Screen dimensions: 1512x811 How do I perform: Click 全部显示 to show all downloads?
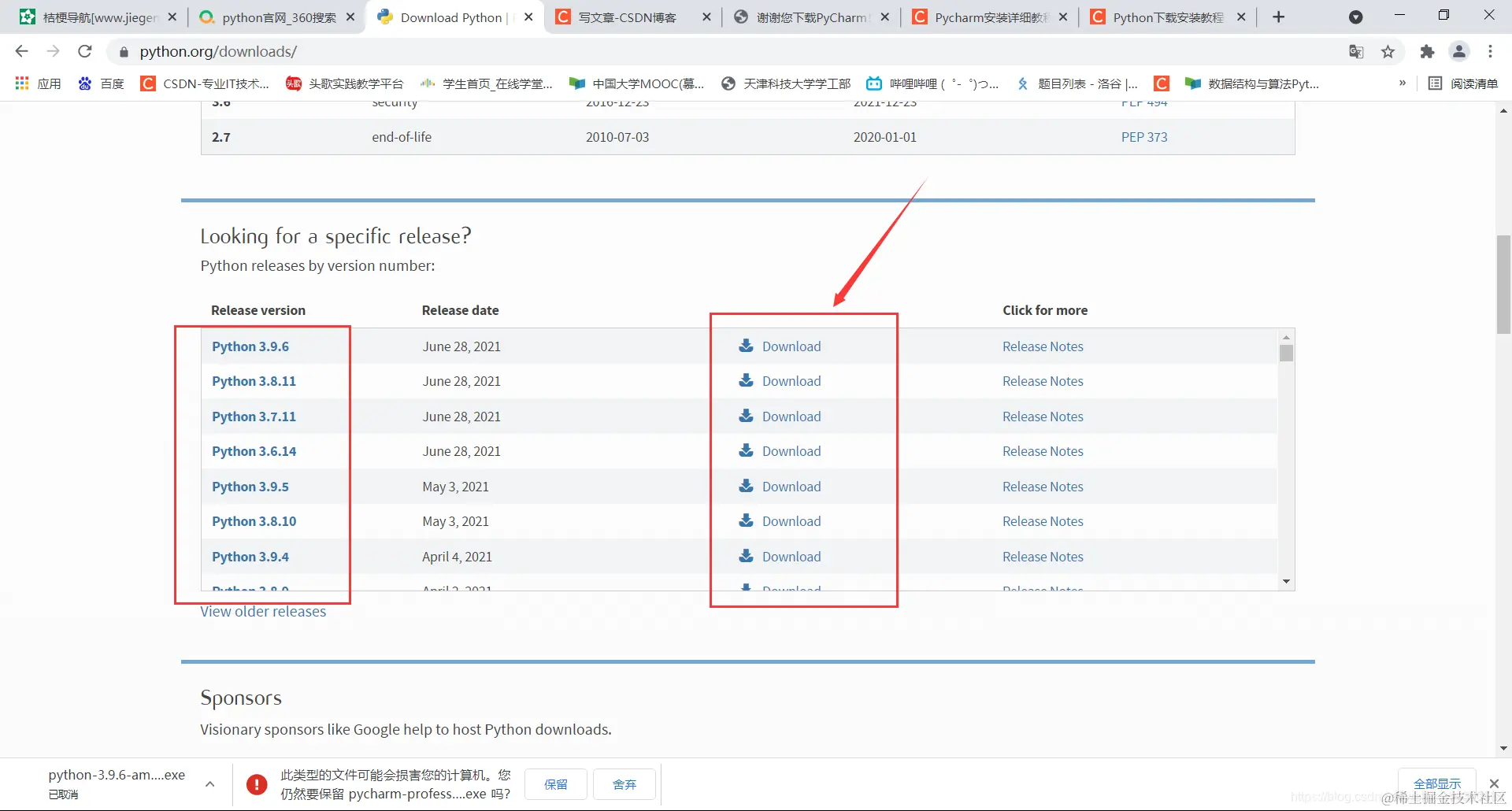(x=1437, y=783)
